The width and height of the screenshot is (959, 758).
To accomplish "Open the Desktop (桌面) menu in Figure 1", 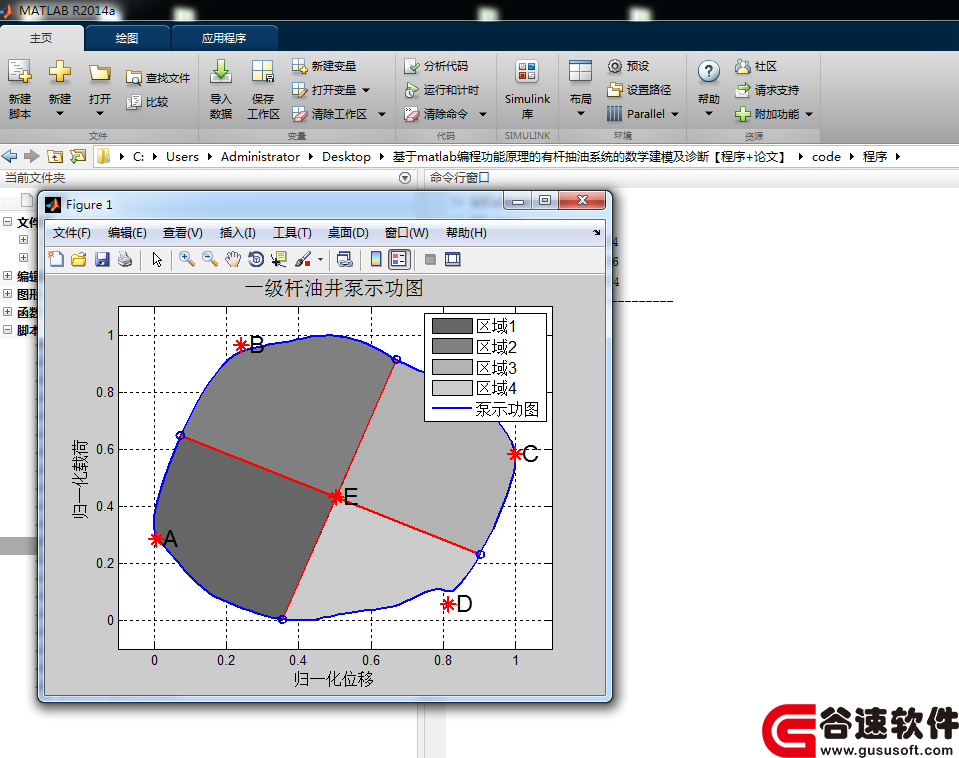I will pyautogui.click(x=348, y=233).
